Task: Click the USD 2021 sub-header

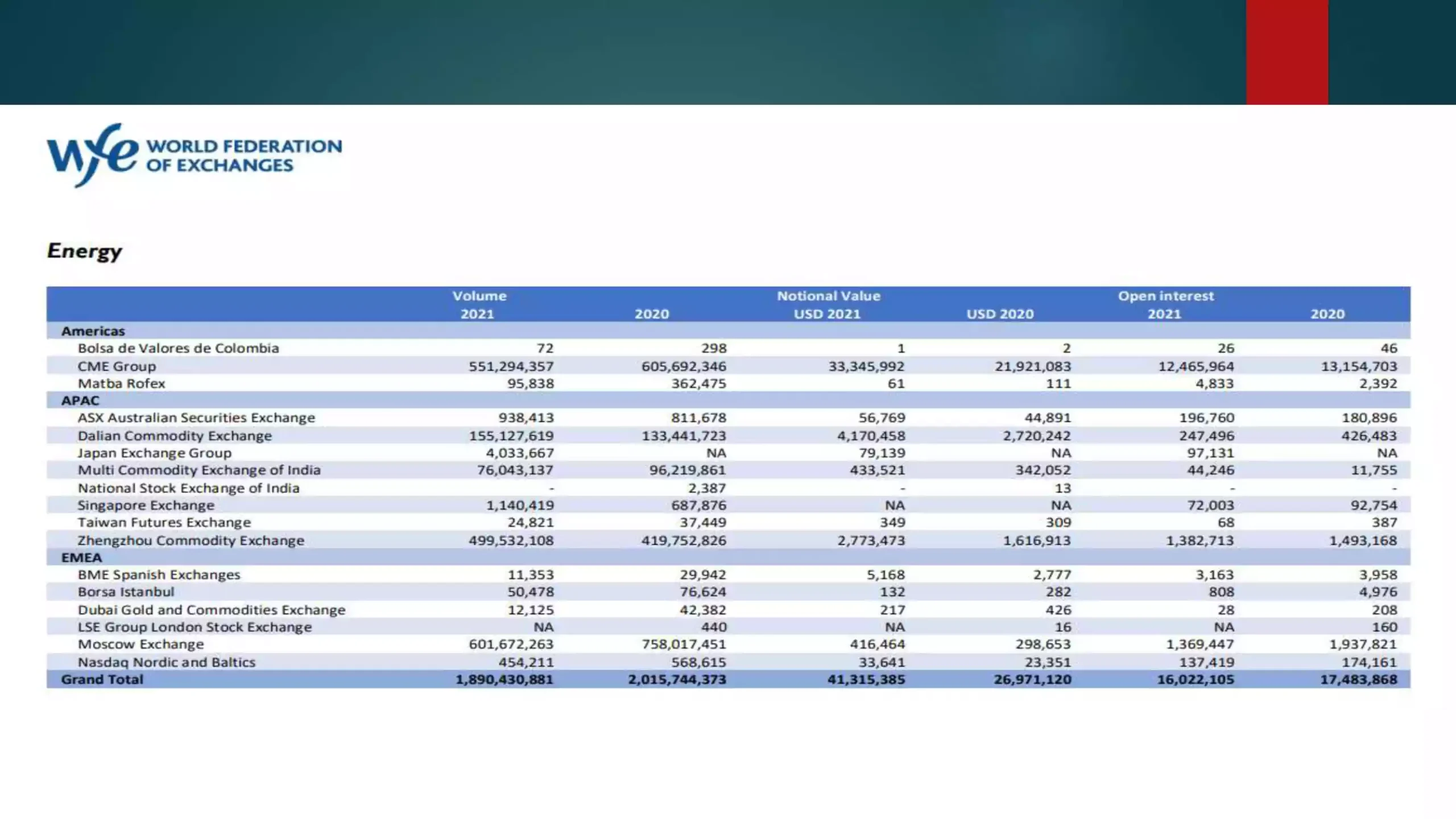Action: pos(827,314)
